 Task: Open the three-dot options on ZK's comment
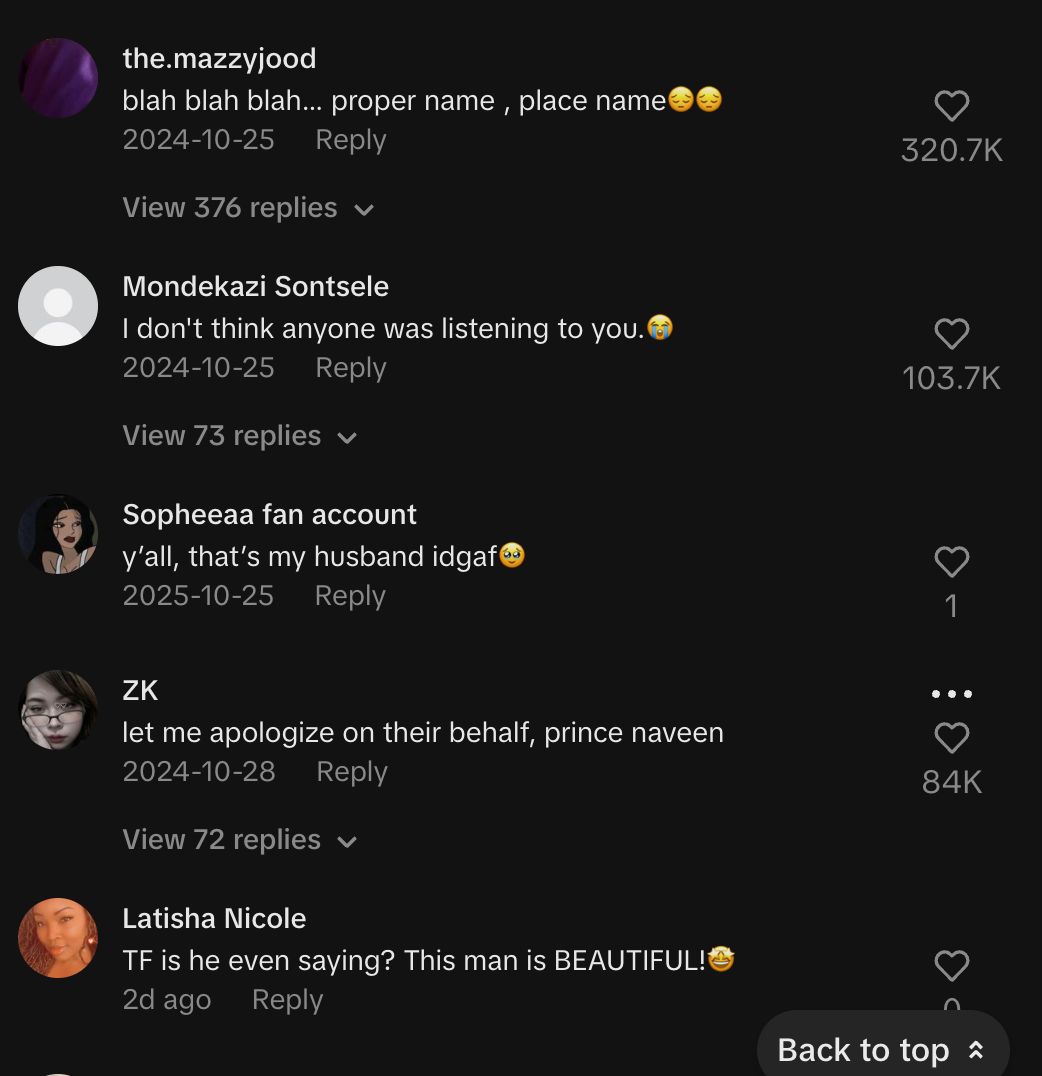coord(951,693)
